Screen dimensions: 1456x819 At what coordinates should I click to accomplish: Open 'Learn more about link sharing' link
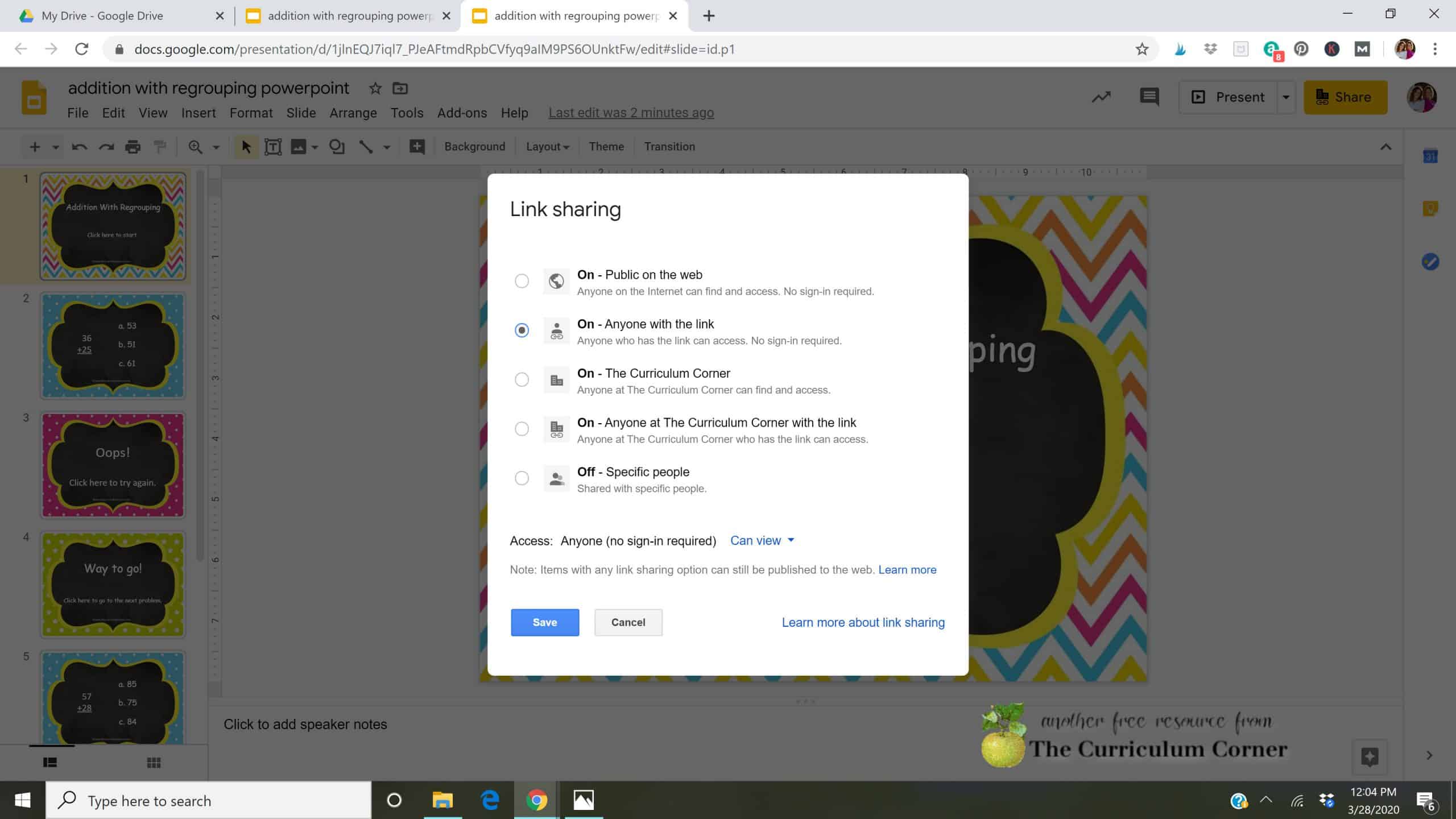pos(863,622)
